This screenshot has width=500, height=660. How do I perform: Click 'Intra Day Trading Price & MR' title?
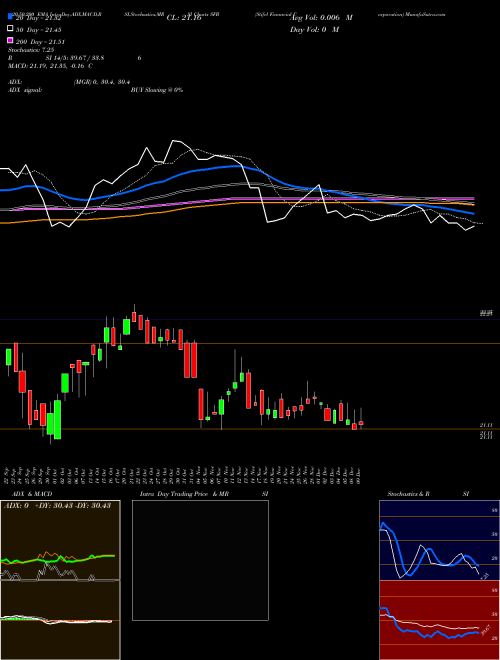coord(184,494)
